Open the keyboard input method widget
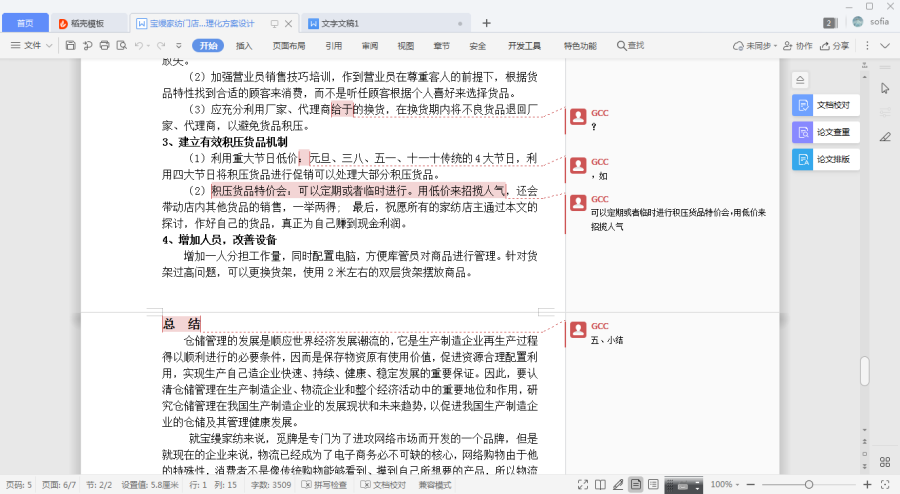 coord(683,485)
